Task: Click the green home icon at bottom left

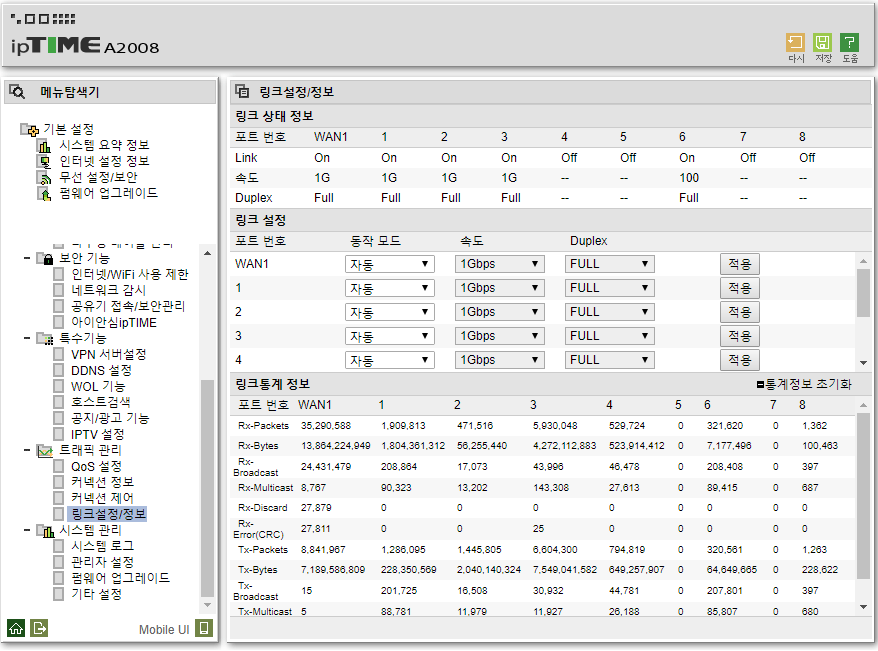Action: tap(16, 628)
